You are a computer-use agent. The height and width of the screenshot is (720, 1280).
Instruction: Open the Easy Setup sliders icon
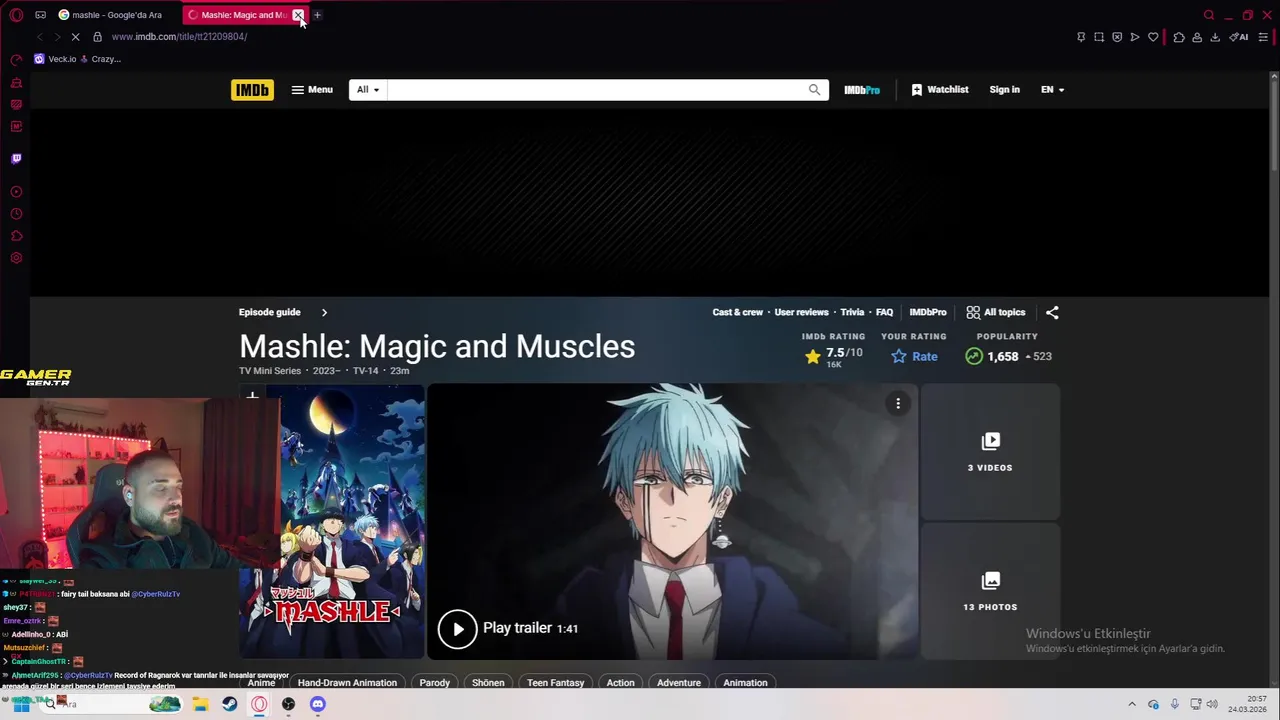coord(1263,37)
